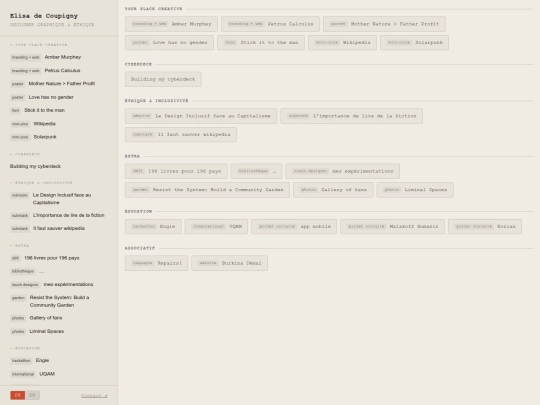Viewport: 540px width, 405px height.
Task: Collapse the Extra sidebar section
Action: tap(20, 246)
